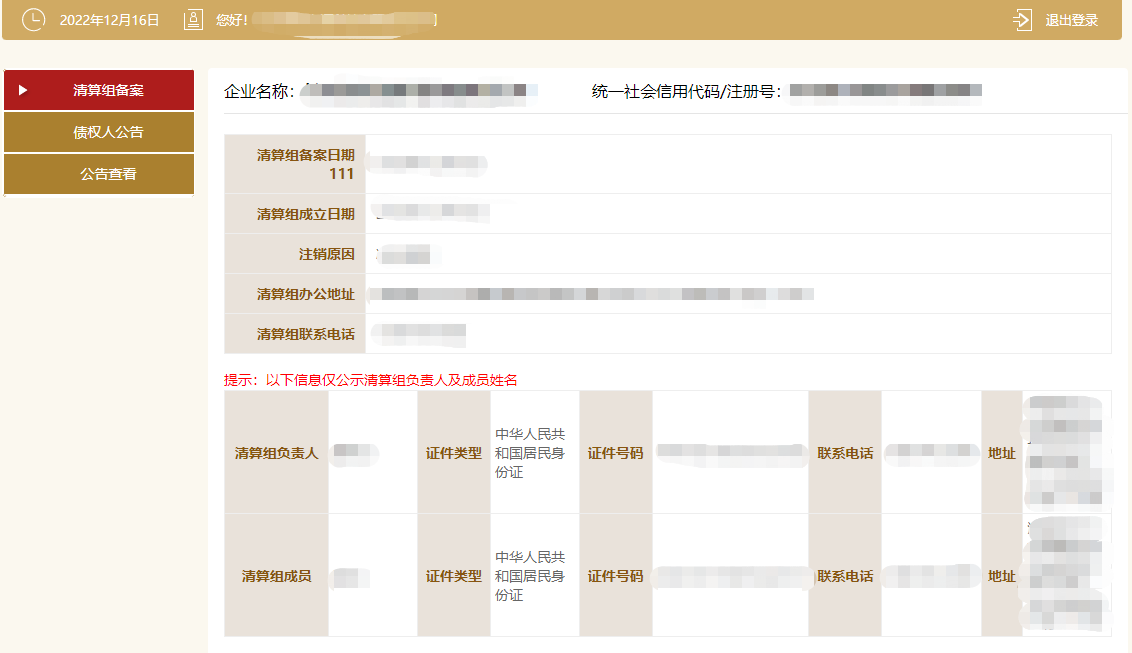Click the 注销原因 value field
The height and width of the screenshot is (653, 1132).
[x=405, y=254]
